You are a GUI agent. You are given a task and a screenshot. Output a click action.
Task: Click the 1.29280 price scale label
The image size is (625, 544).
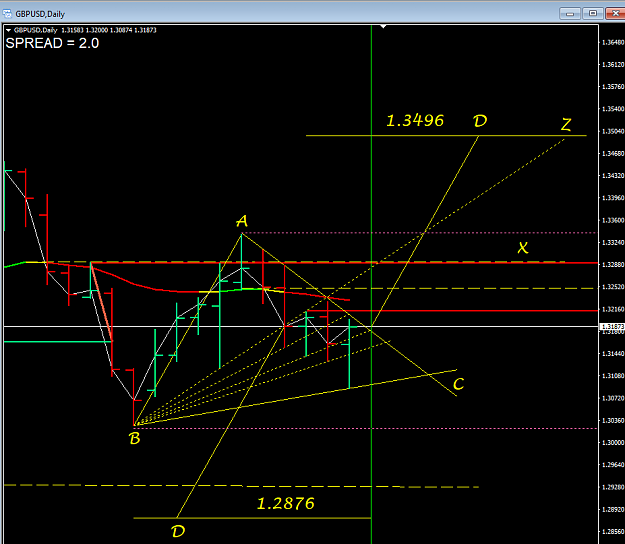click(613, 487)
